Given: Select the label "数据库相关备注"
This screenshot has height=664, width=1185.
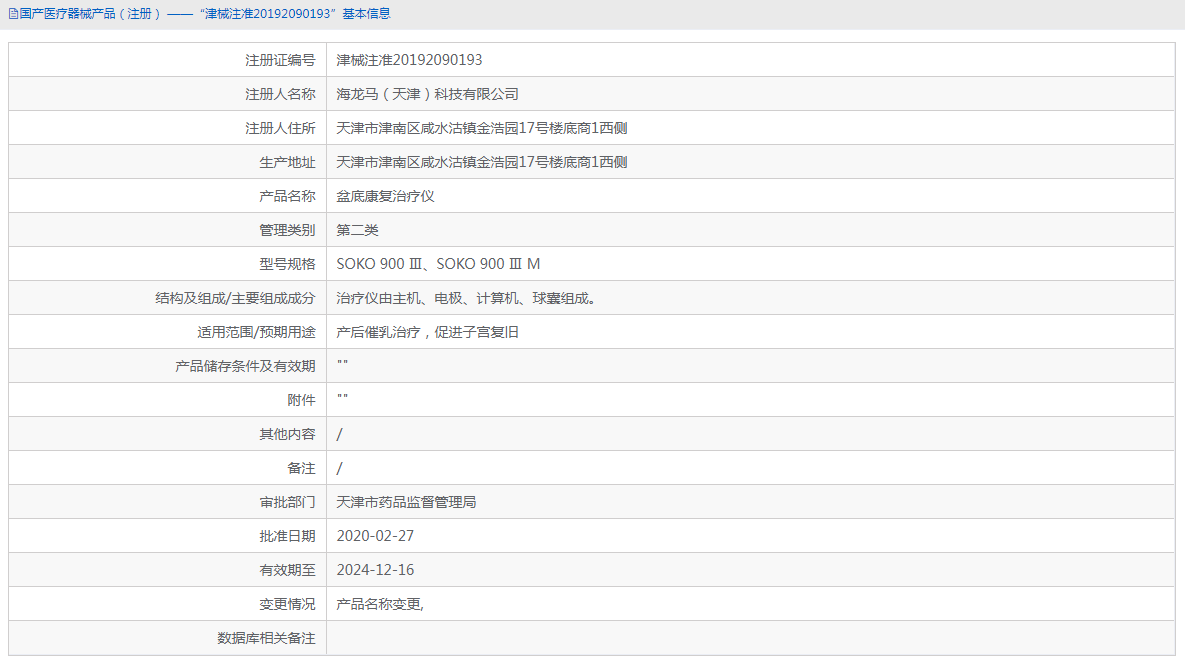Looking at the screenshot, I should point(266,638).
